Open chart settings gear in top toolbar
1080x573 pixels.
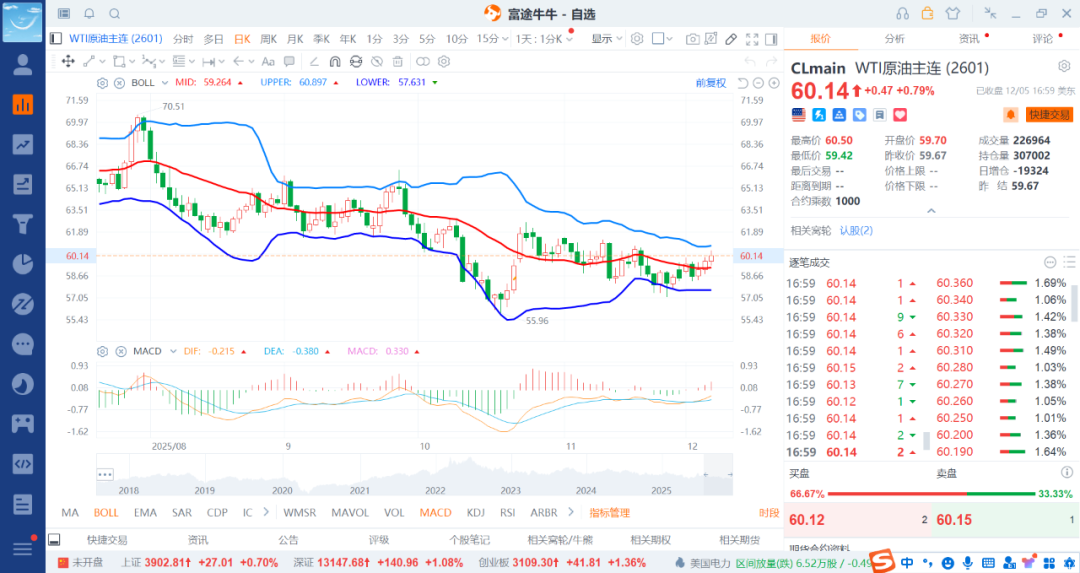coord(637,39)
